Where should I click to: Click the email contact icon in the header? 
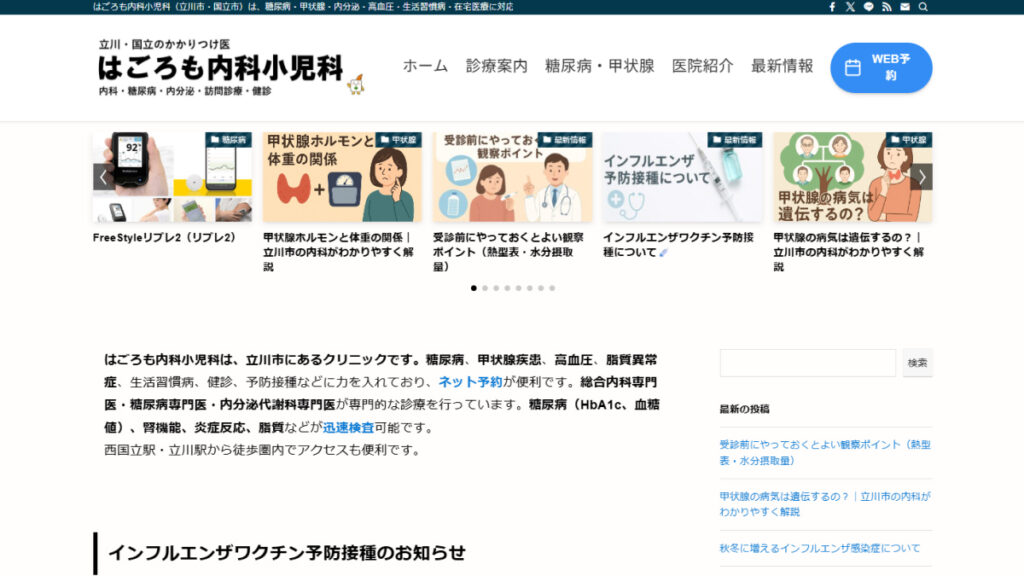(904, 7)
